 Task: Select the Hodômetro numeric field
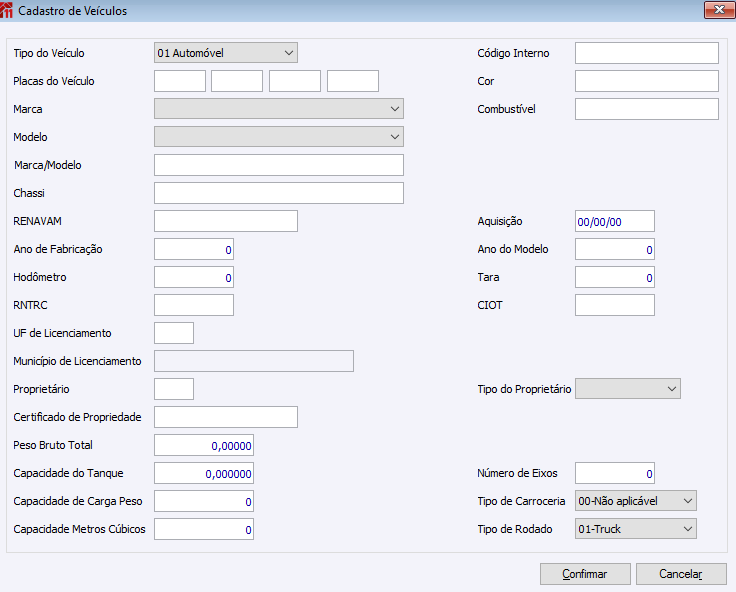coord(194,277)
